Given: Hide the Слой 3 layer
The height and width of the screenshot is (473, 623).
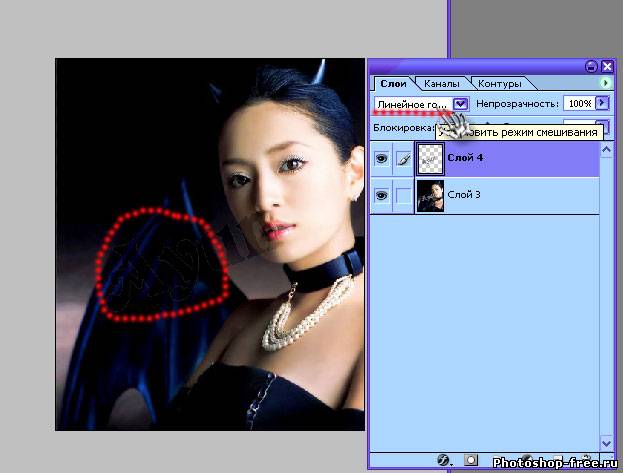Looking at the screenshot, I should click(381, 196).
